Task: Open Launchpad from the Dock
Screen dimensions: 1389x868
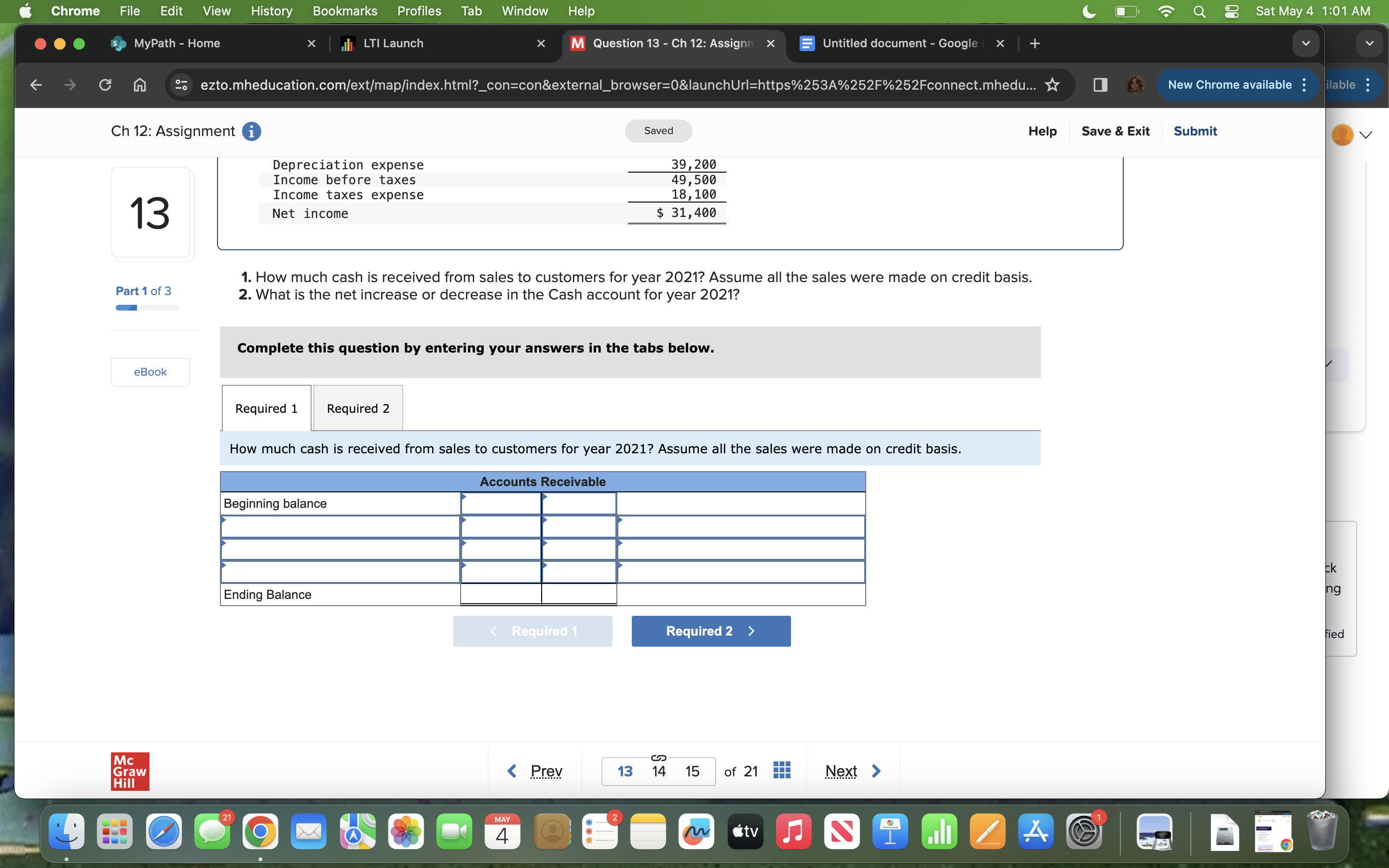Action: [x=115, y=831]
